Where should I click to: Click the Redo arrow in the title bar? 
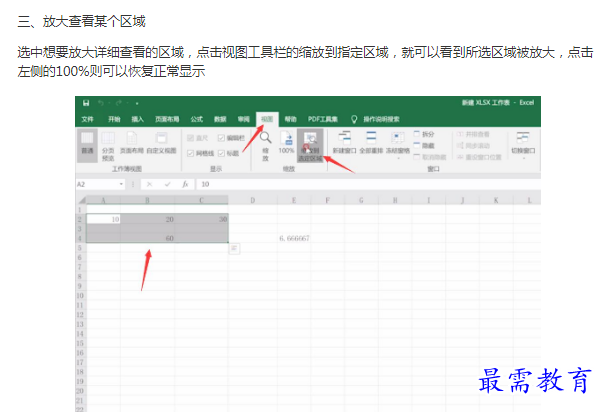click(x=119, y=103)
